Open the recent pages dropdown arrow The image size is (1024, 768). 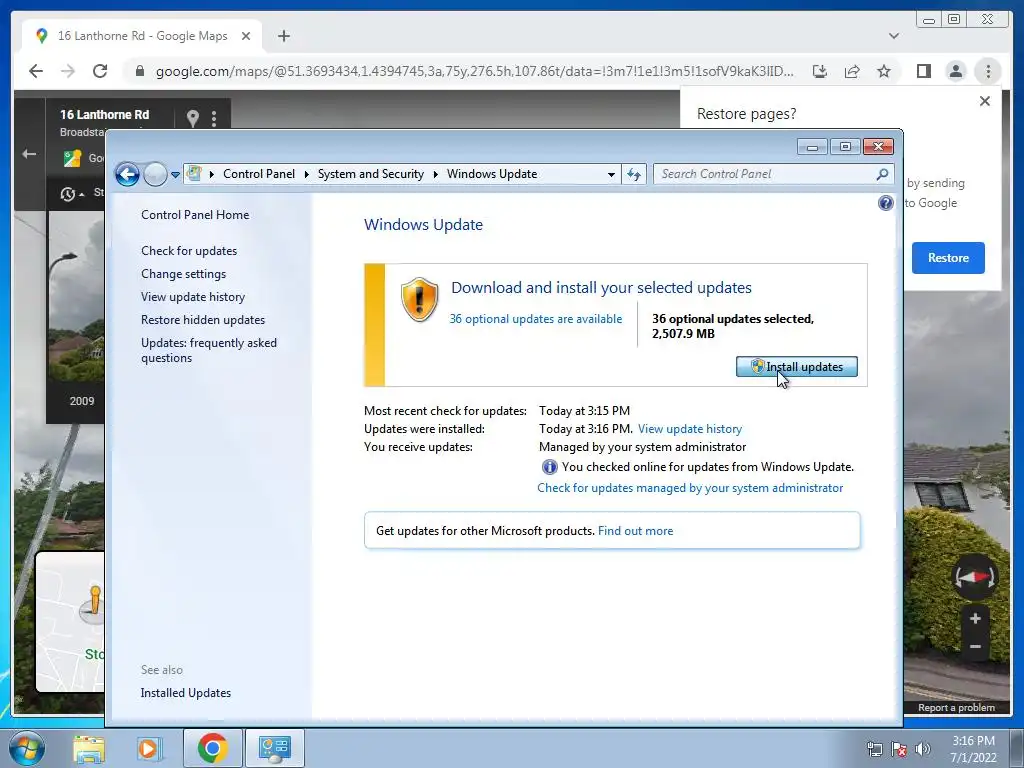coord(175,175)
